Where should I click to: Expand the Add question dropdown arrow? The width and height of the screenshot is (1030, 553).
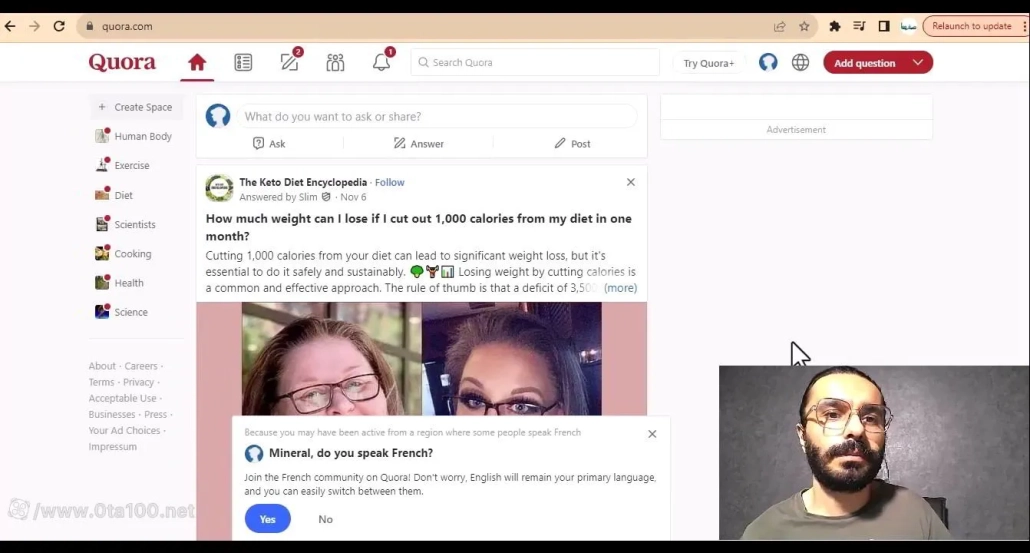[x=917, y=62]
